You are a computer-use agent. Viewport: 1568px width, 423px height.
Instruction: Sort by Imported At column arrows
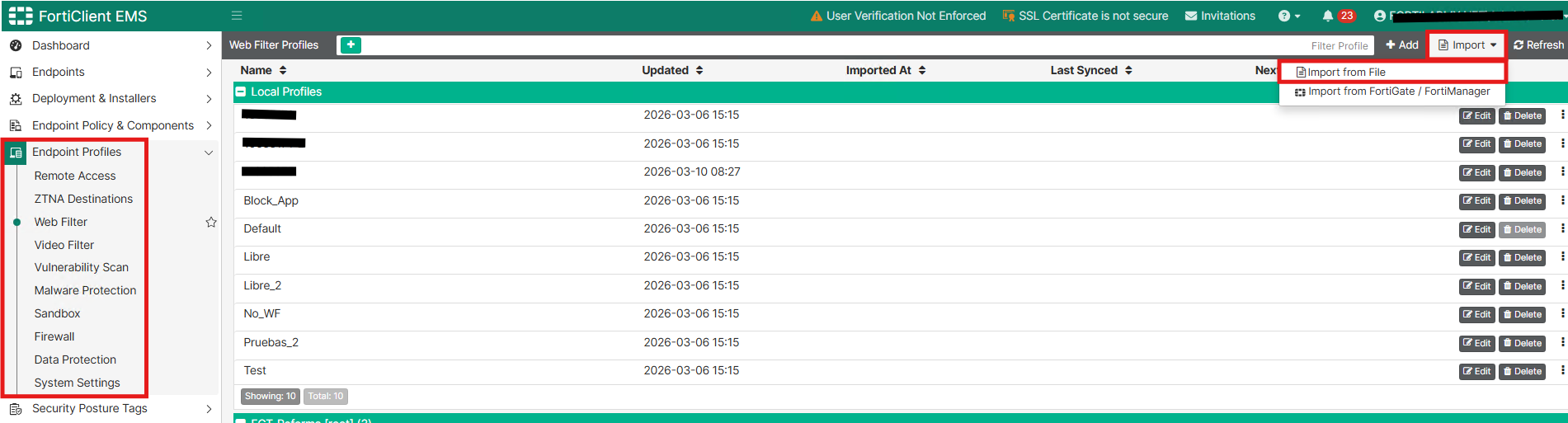tap(922, 70)
